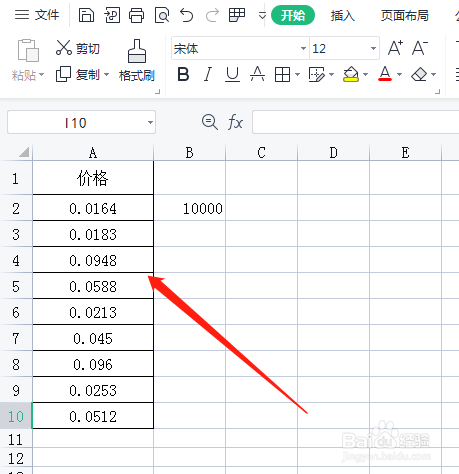The height and width of the screenshot is (474, 459).
Task: Click cell containing 价格
Action: [x=93, y=178]
